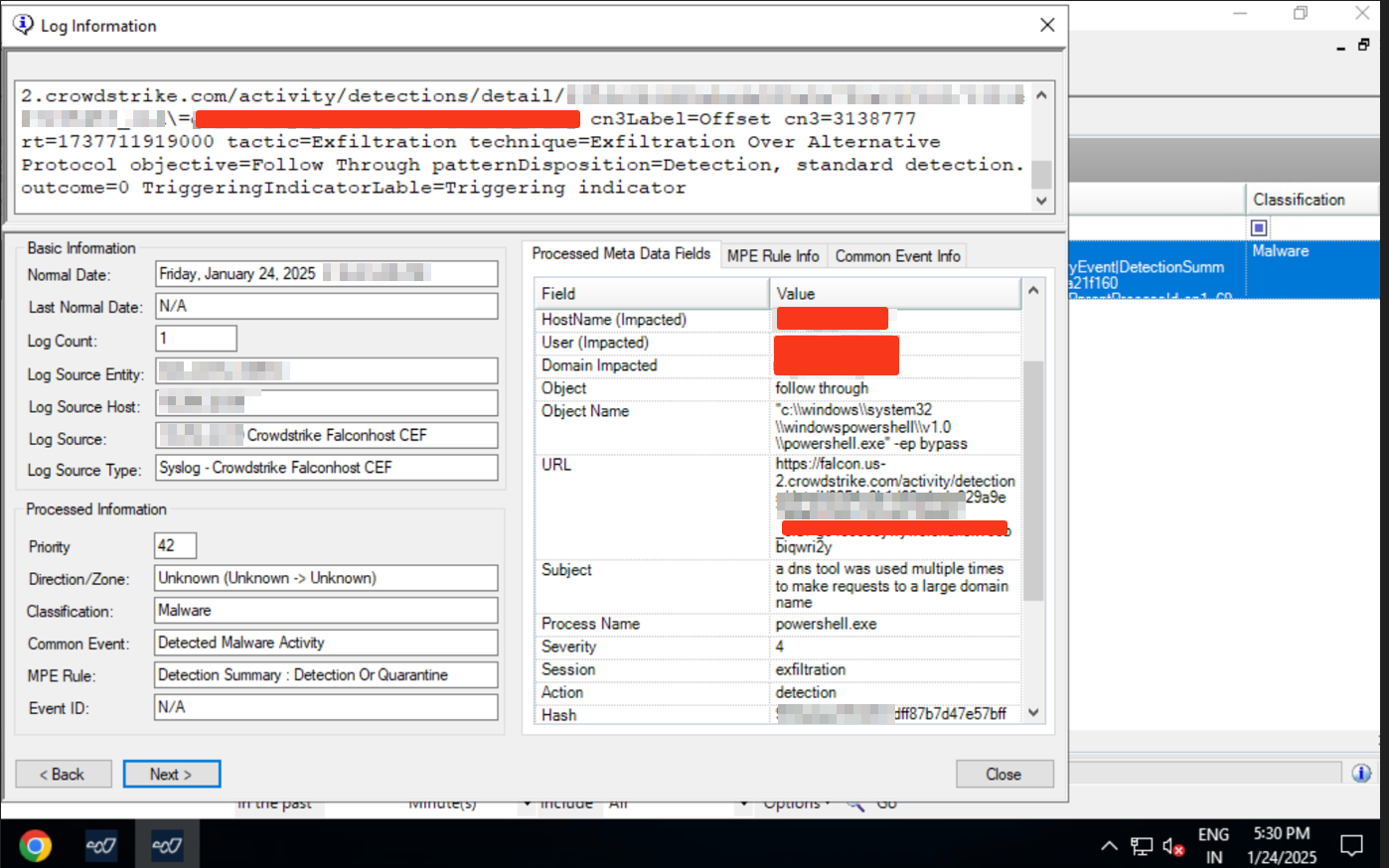Click the filter icon under Classification column

[1259, 227]
